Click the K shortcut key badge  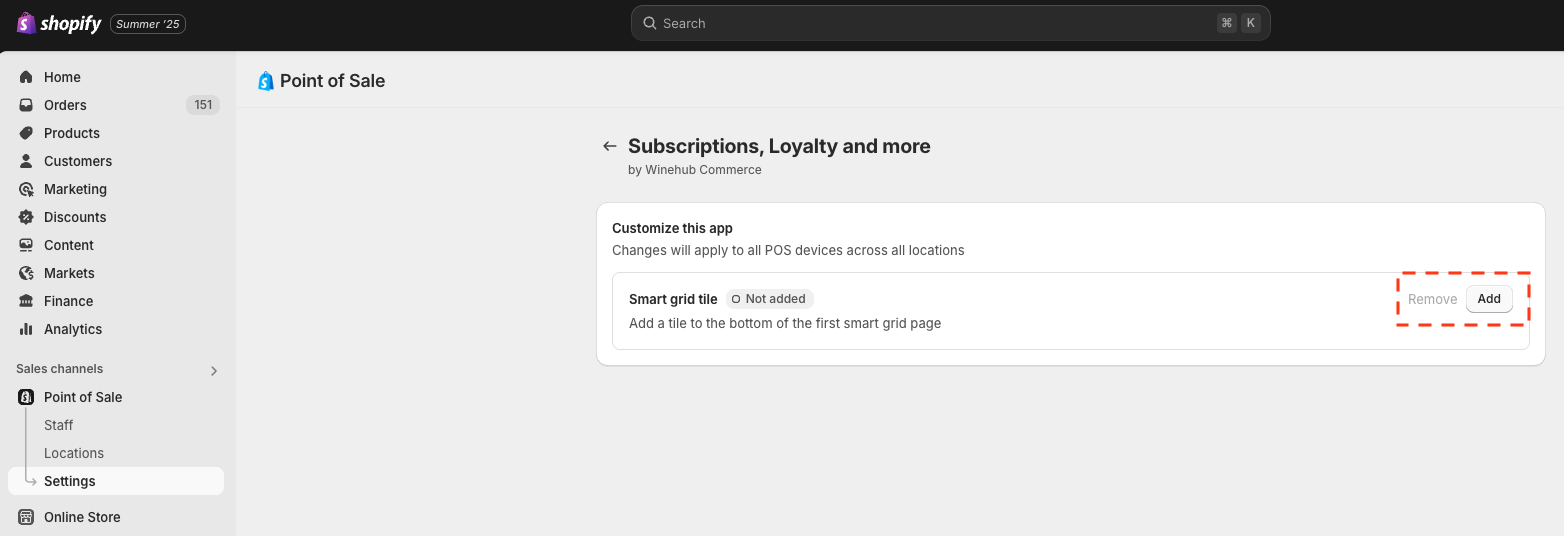point(1251,23)
